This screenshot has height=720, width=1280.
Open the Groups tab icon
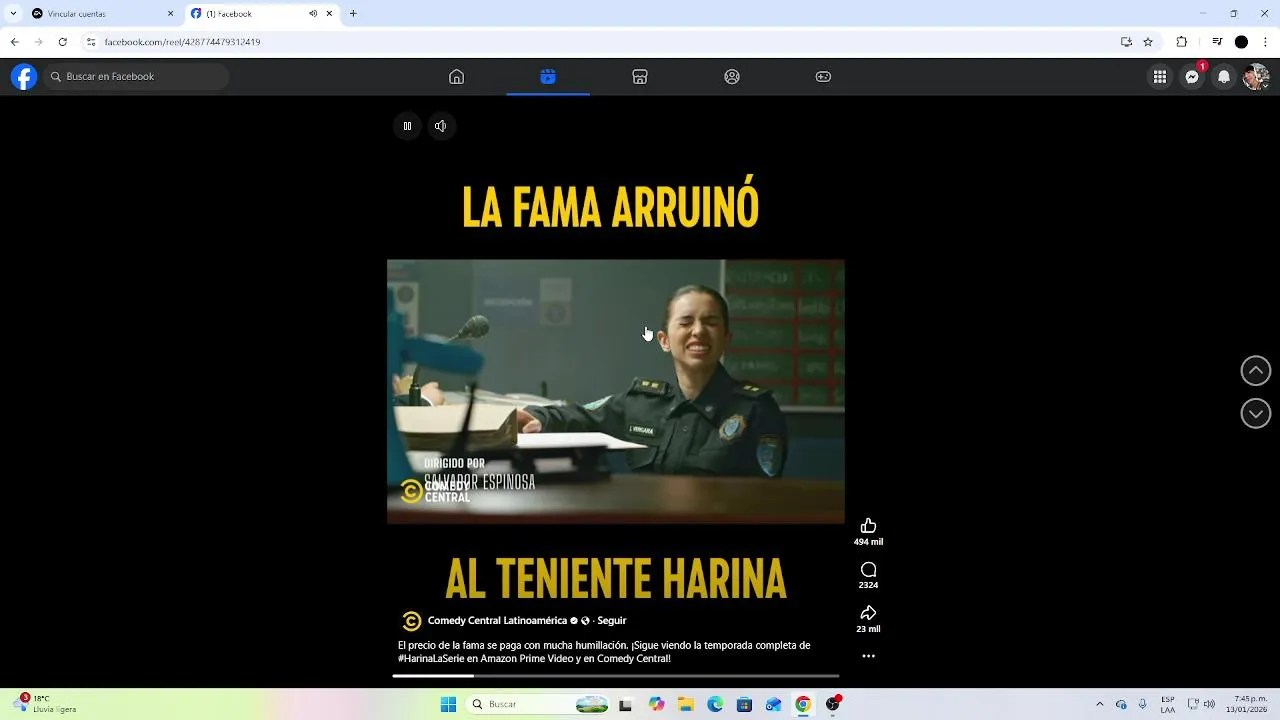coord(732,77)
